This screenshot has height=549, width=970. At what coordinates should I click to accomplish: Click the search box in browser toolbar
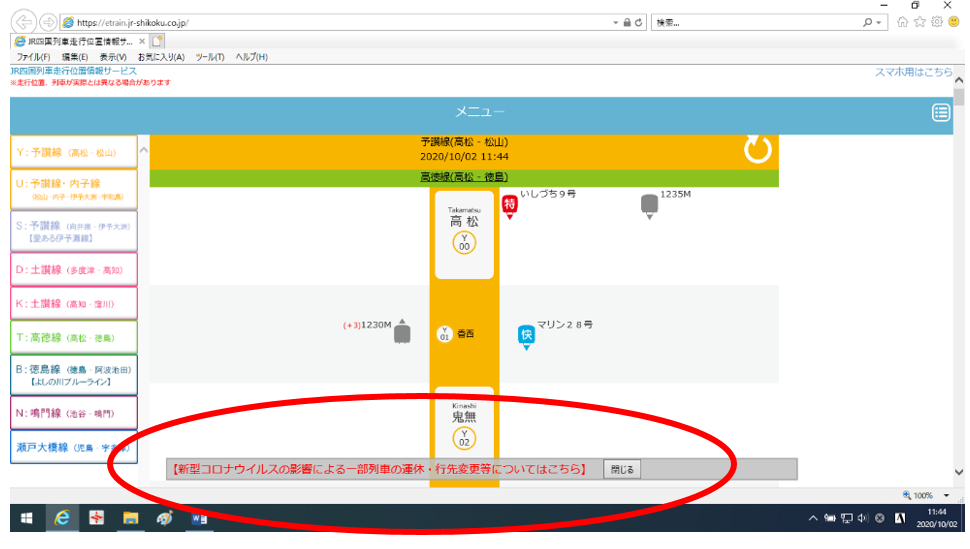click(757, 23)
